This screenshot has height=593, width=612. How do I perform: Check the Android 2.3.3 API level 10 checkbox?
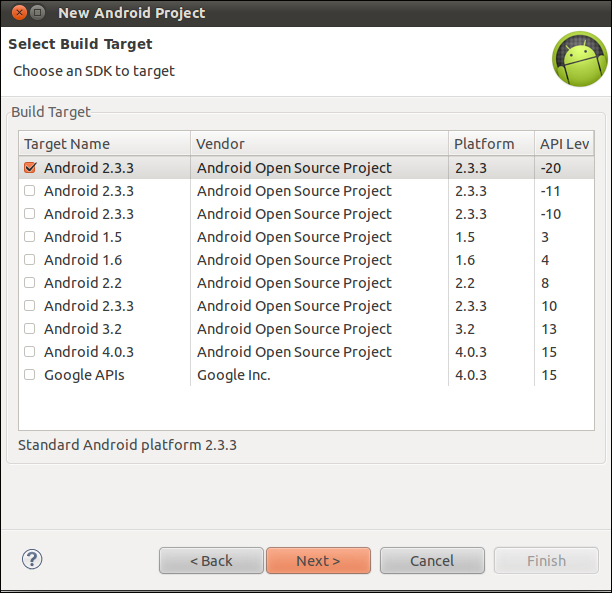30,306
